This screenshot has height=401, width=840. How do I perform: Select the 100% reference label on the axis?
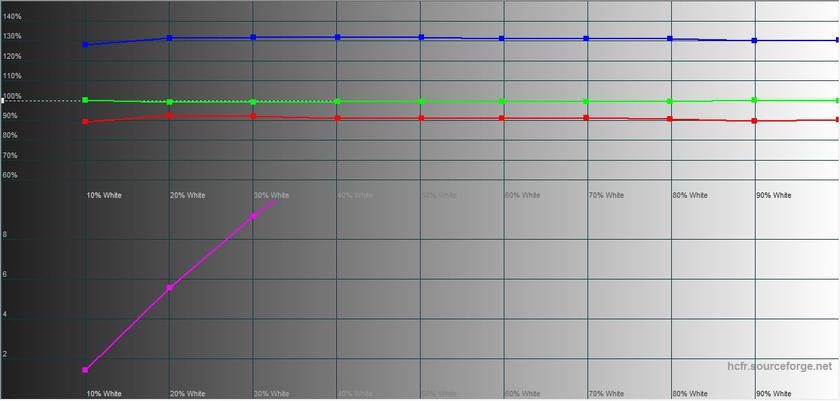pyautogui.click(x=12, y=97)
